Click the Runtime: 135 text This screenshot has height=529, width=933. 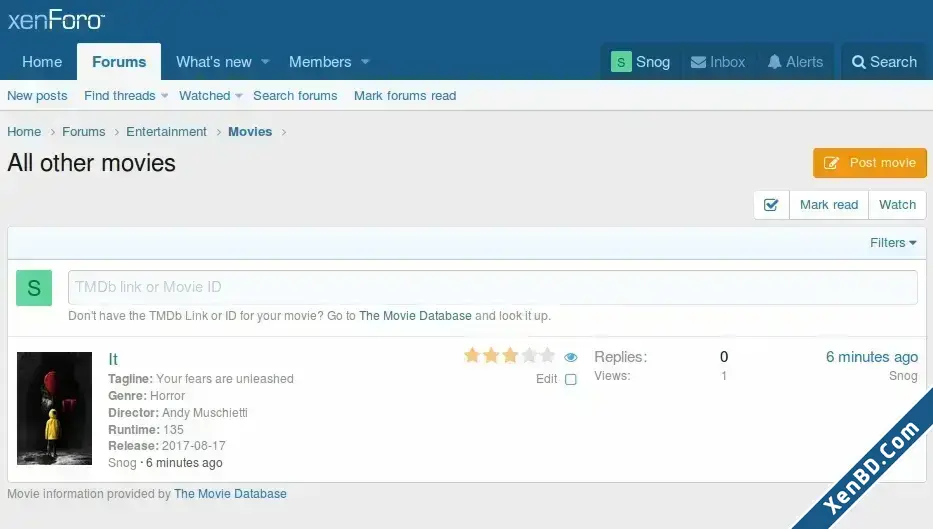[146, 430]
